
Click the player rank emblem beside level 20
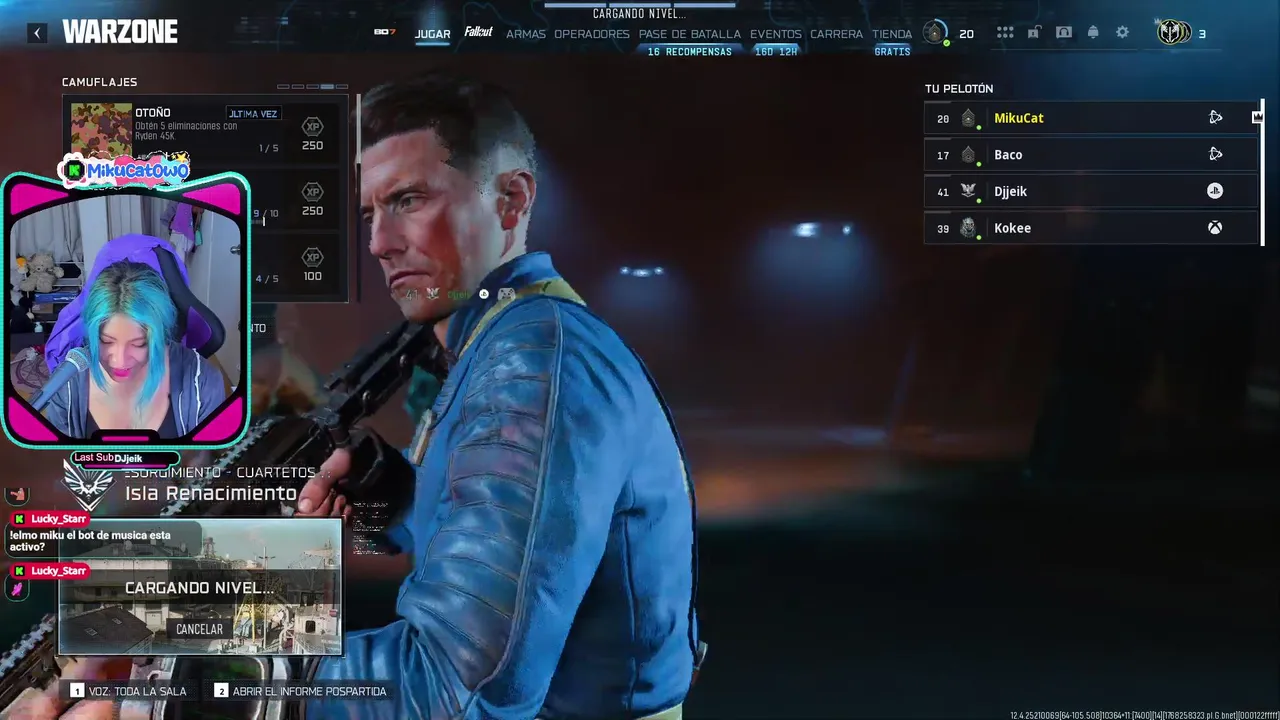click(935, 33)
